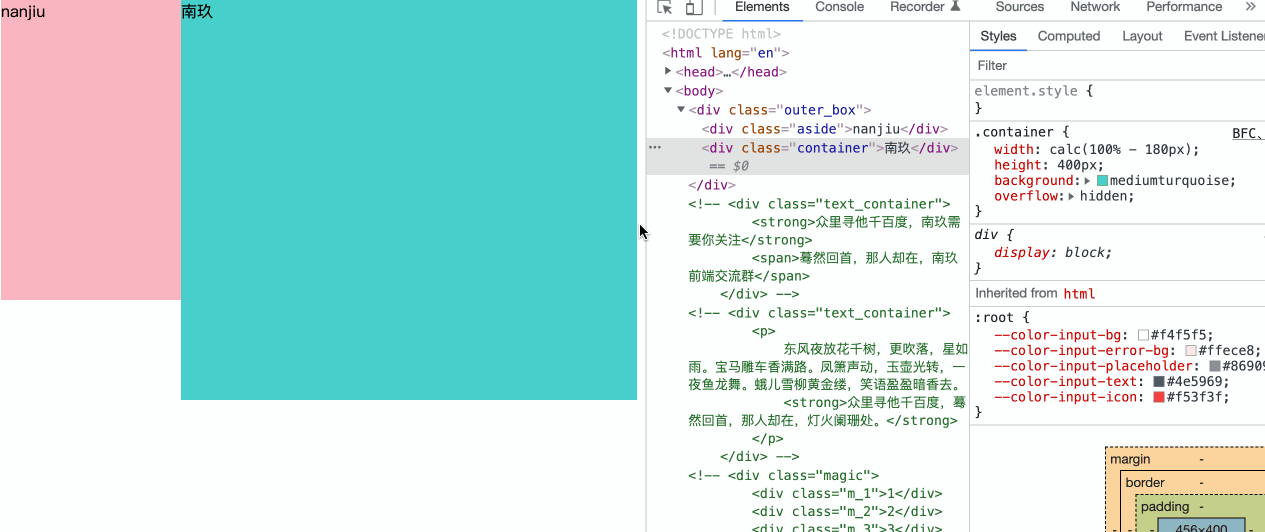Viewport: 1265px width, 532px height.
Task: Activate the inspect element picker icon
Action: tap(665, 7)
